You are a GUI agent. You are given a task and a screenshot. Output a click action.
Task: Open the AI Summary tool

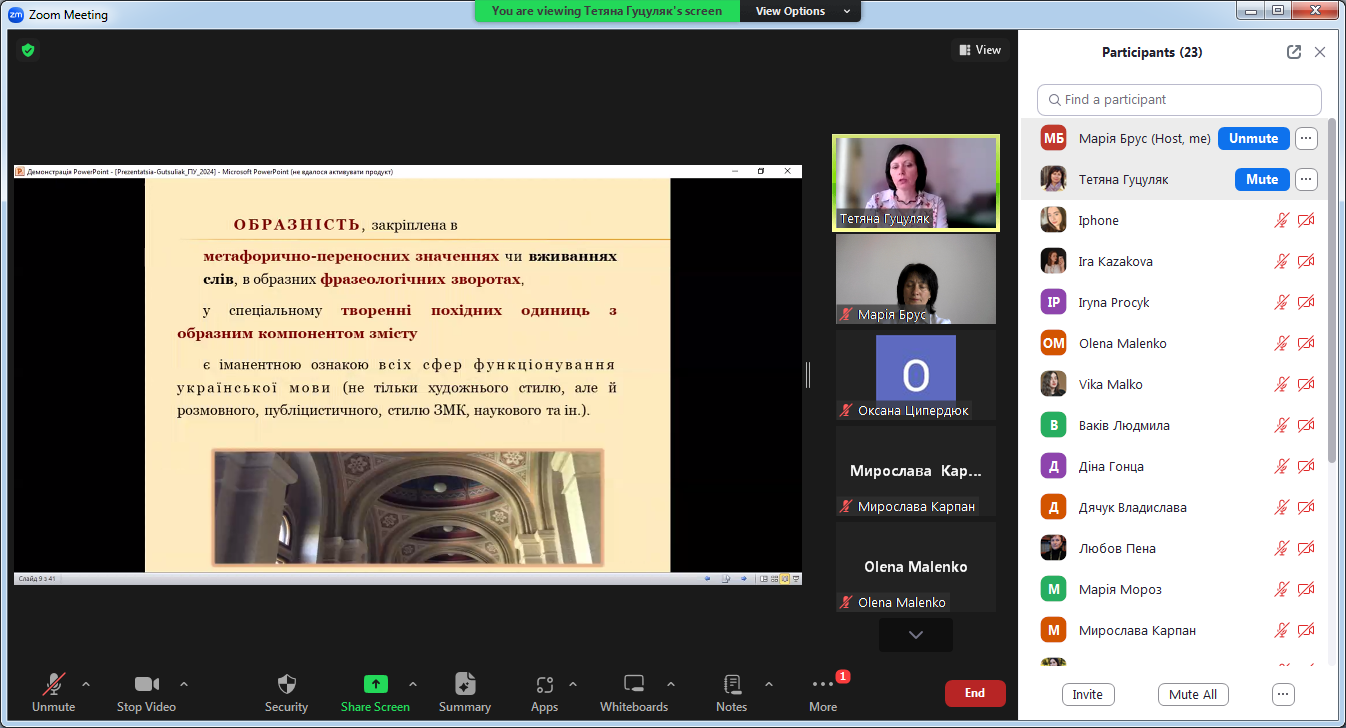click(465, 685)
